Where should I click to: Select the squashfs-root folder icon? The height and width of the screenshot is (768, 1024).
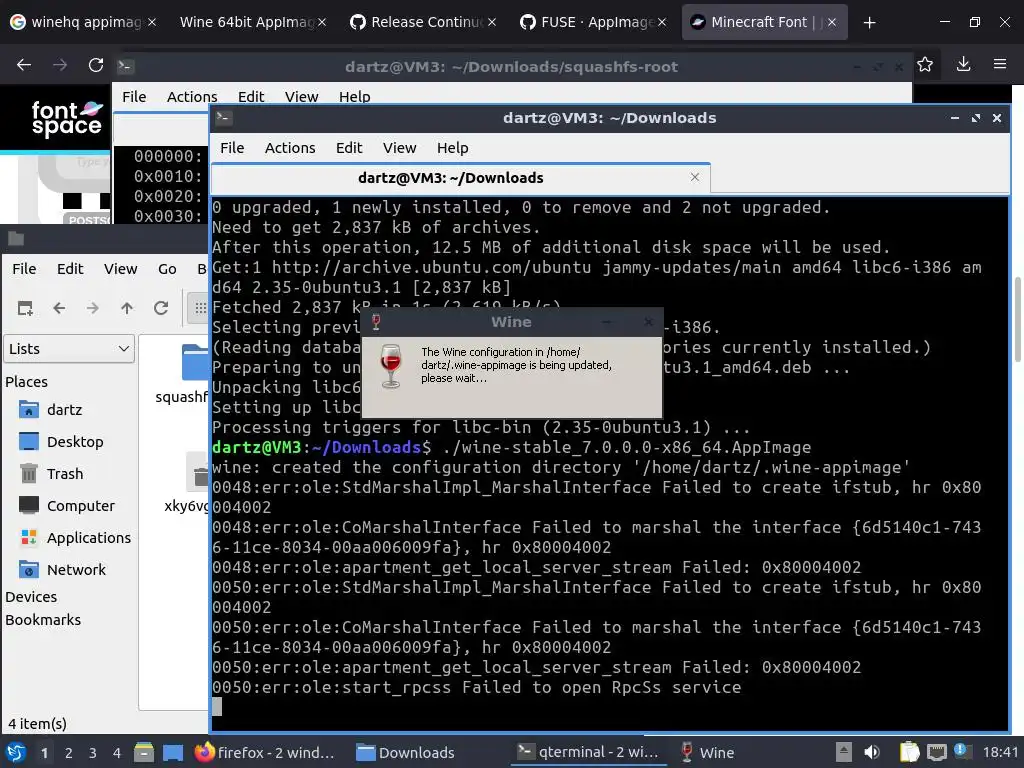click(x=195, y=361)
